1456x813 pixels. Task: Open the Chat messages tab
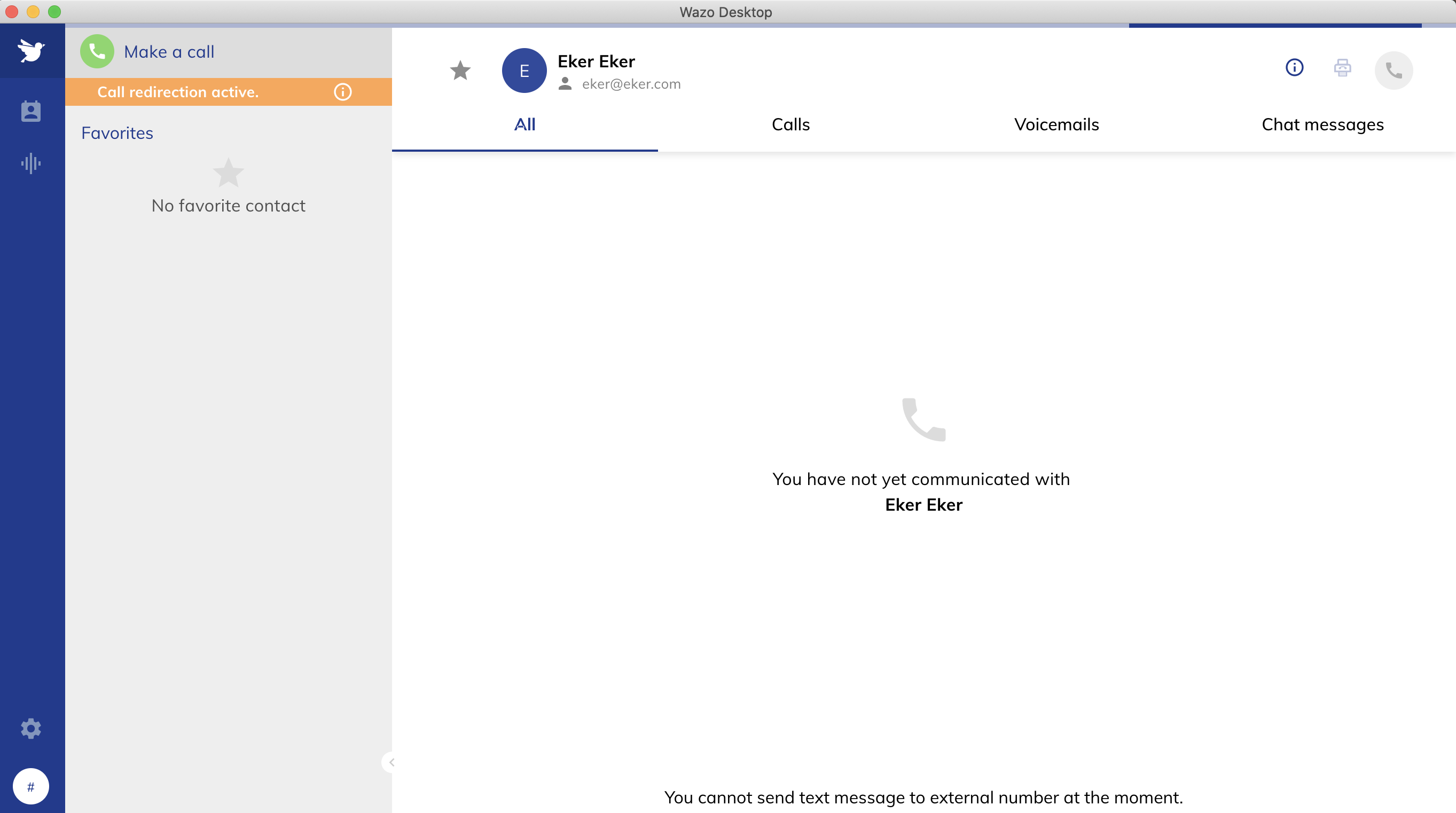(x=1322, y=124)
